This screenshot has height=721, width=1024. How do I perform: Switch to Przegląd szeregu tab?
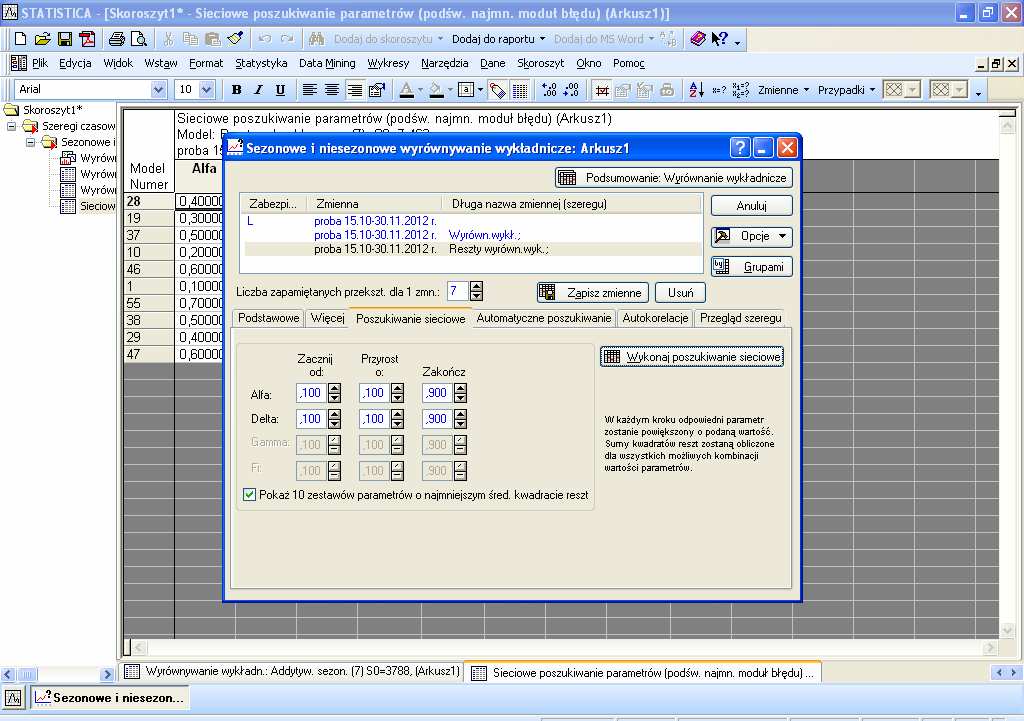coord(741,318)
